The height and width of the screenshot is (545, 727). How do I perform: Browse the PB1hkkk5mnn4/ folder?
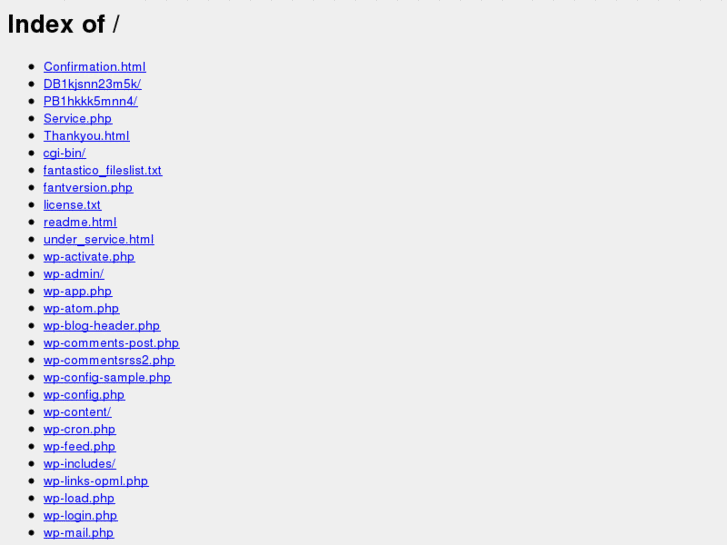pyautogui.click(x=90, y=101)
